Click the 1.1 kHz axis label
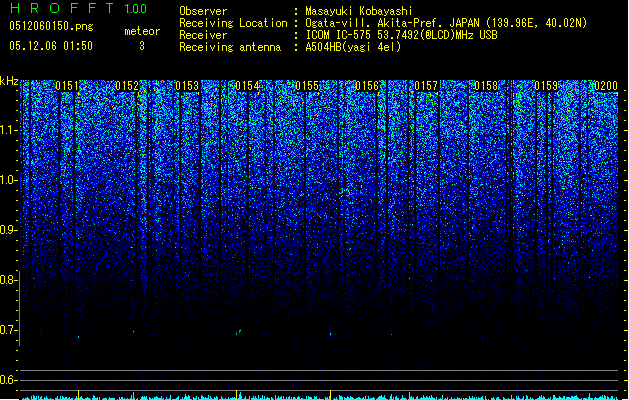Image resolution: width=629 pixels, height=400 pixels. pyautogui.click(x=9, y=130)
